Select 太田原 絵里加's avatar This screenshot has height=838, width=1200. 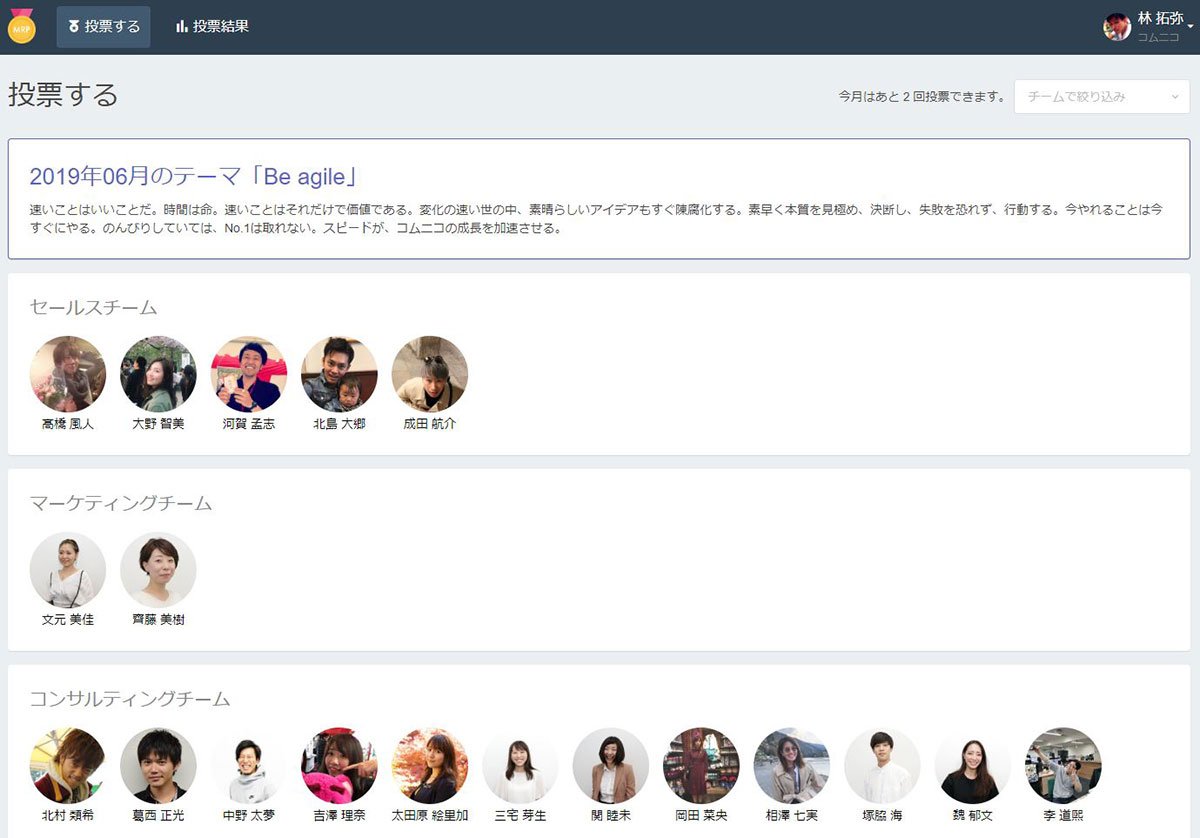(429, 766)
